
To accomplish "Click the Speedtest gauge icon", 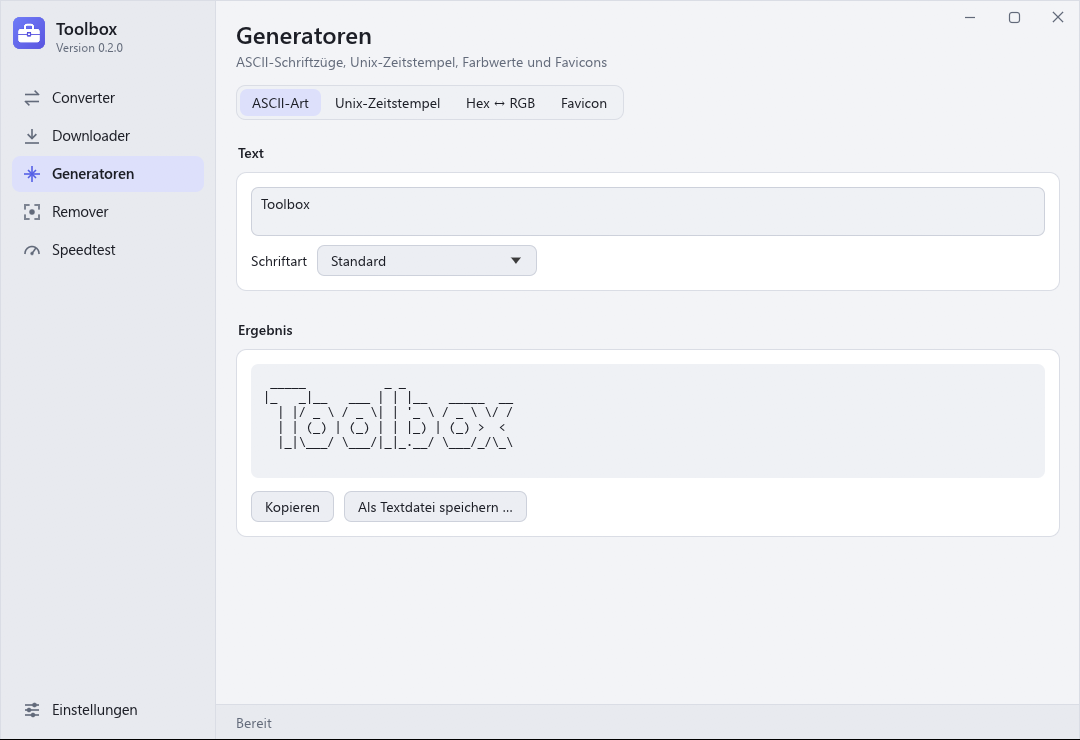I will (x=32, y=250).
